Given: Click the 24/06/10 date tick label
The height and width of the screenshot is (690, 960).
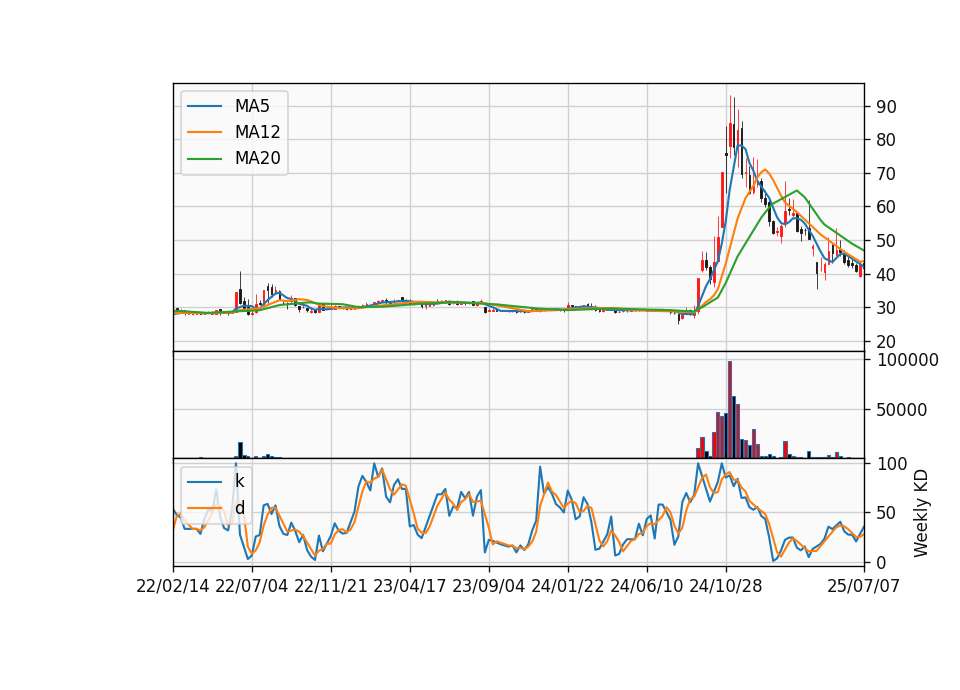Looking at the screenshot, I should tap(647, 586).
